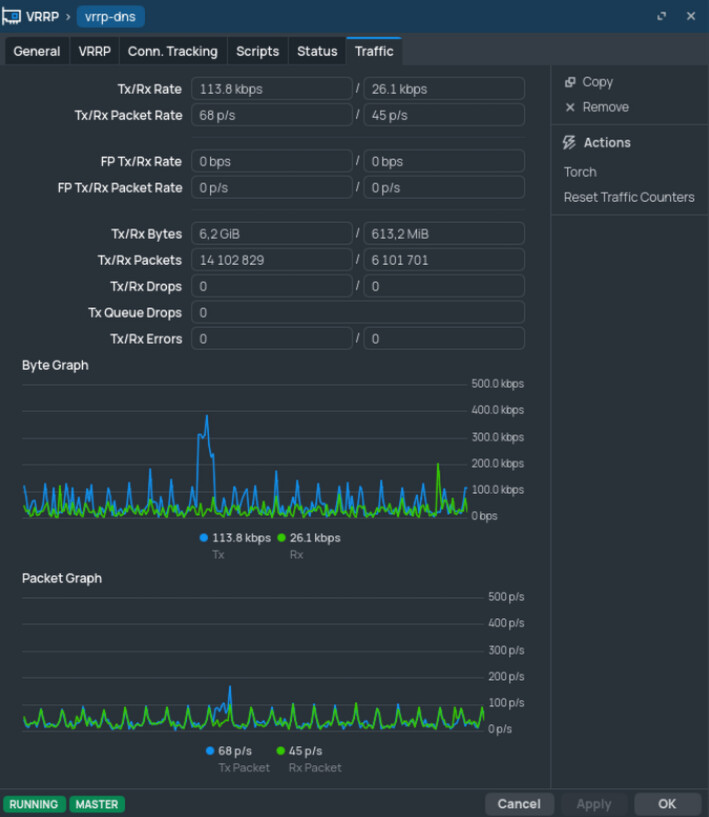This screenshot has width=709, height=817.
Task: Toggle the blue Tx byte graph legend
Action: (204, 538)
